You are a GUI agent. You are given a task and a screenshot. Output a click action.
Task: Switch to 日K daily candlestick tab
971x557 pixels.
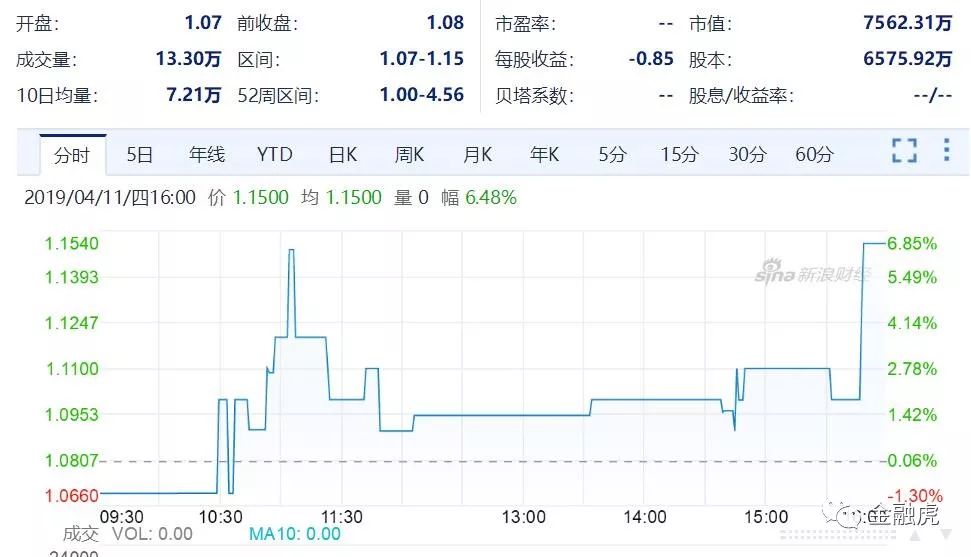(342, 155)
